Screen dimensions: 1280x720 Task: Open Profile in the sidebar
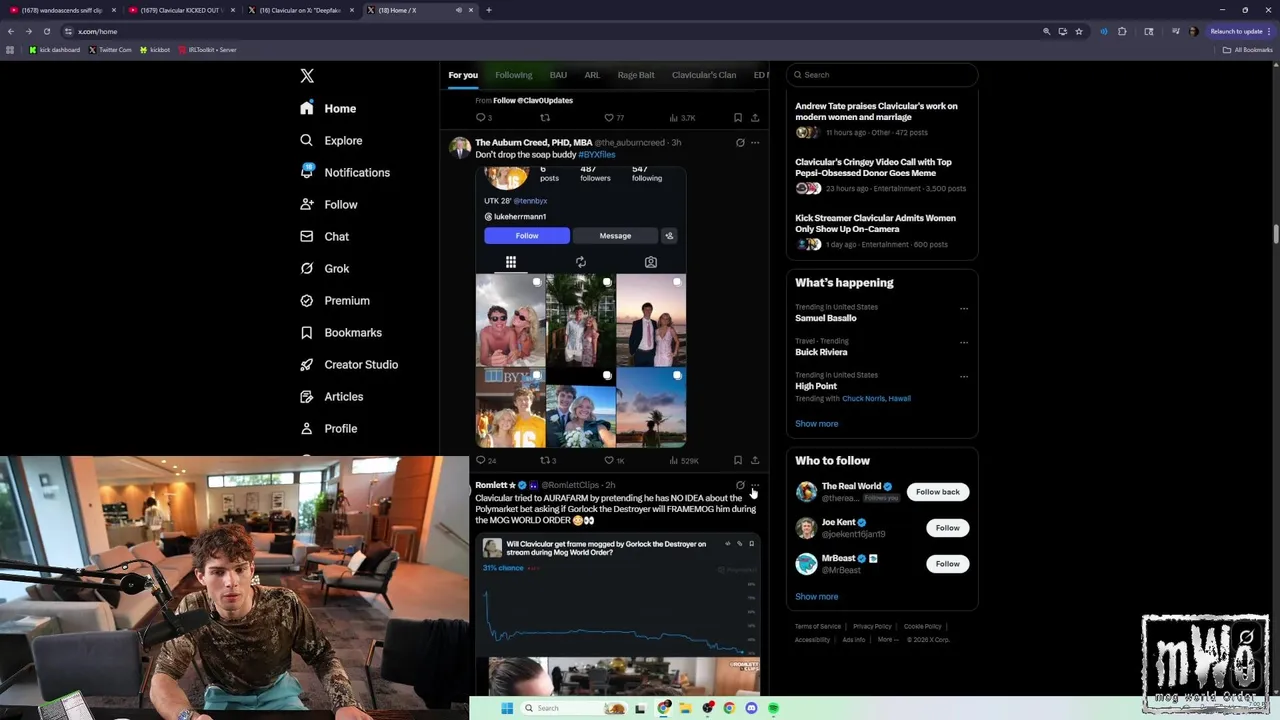click(328, 428)
